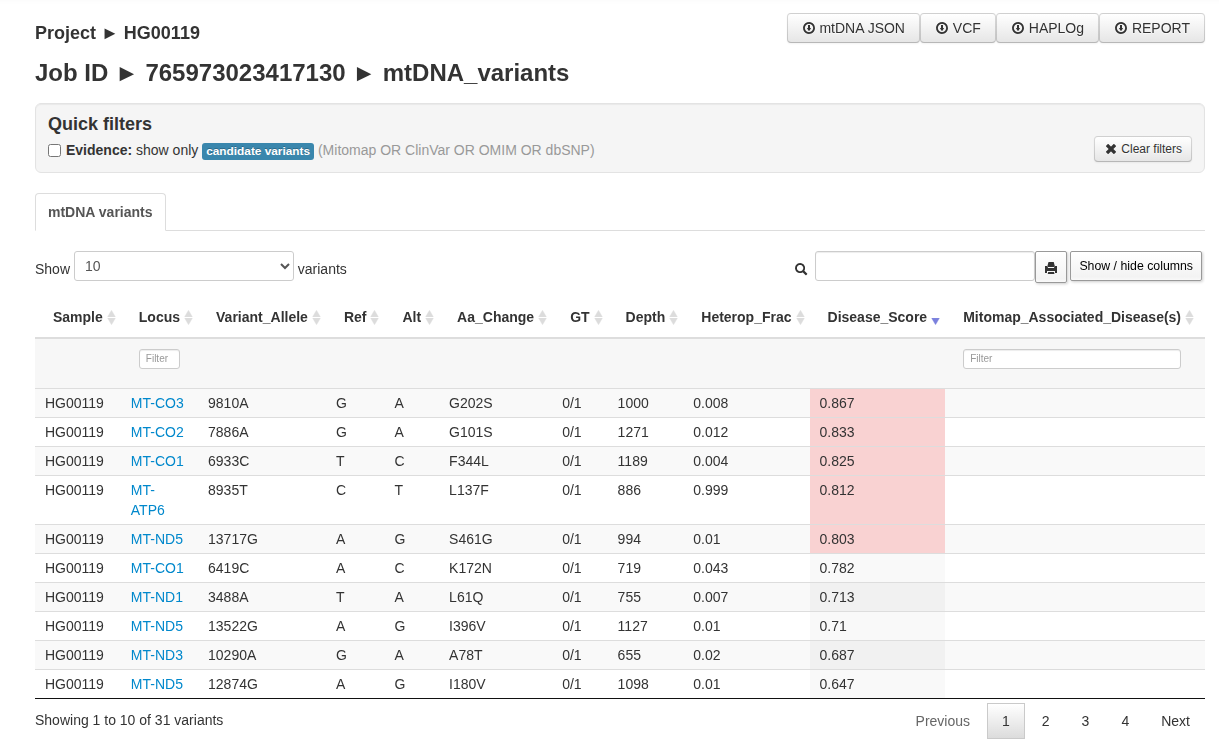This screenshot has height=739, width=1219.
Task: Enable the Evidence candidate variants checkbox
Action: pos(55,151)
